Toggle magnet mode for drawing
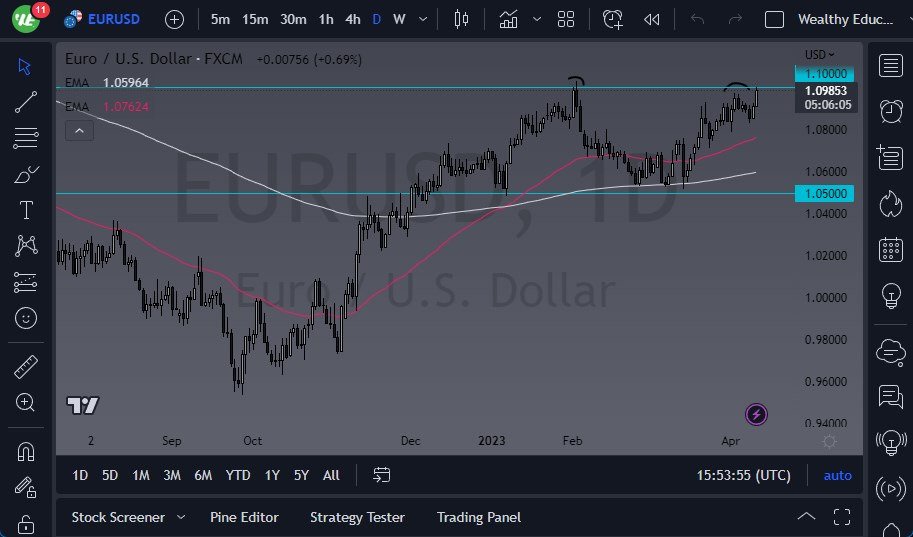The image size is (913, 537). tap(26, 451)
